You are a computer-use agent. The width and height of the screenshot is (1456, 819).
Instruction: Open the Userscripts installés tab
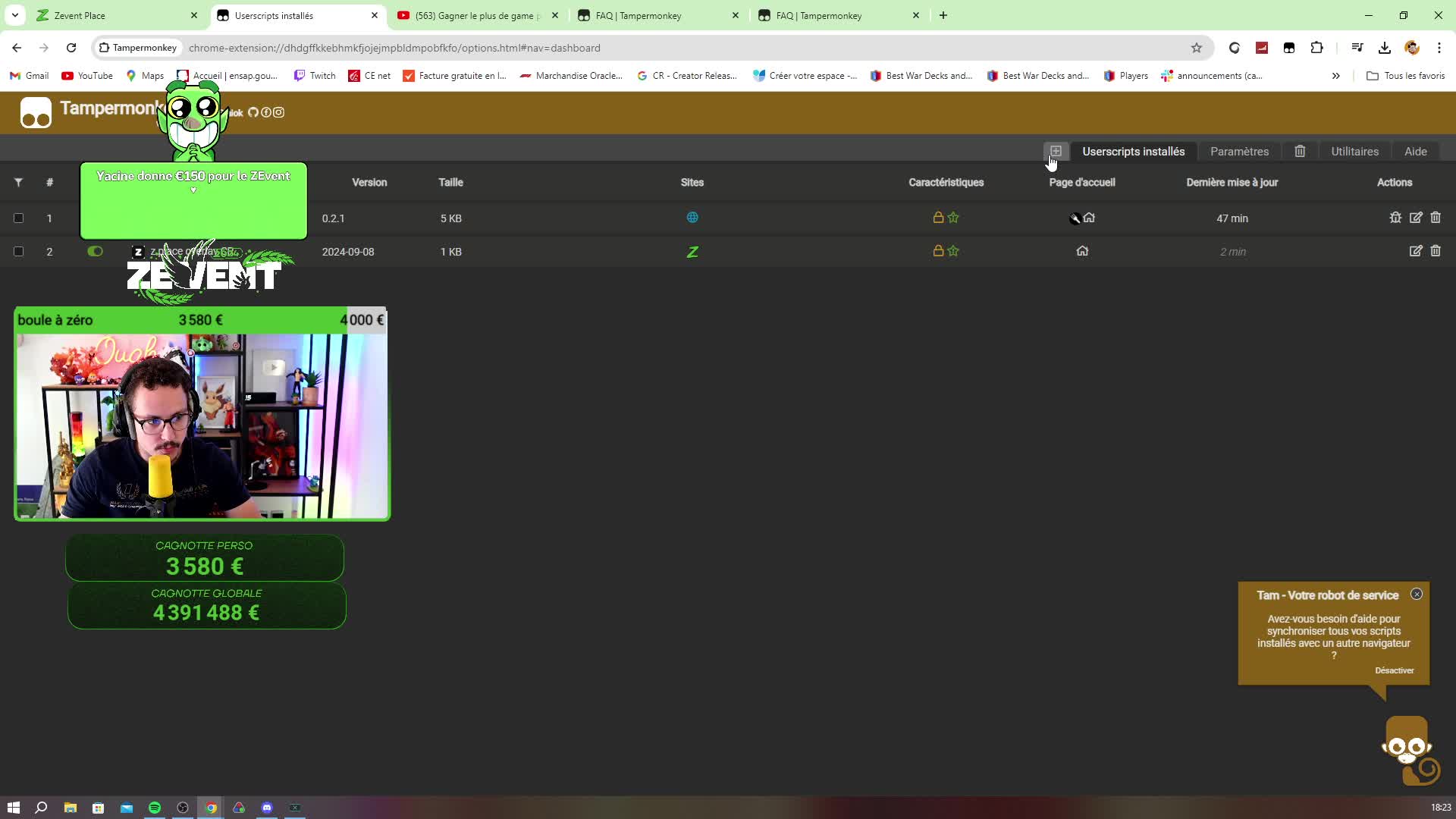(1133, 151)
